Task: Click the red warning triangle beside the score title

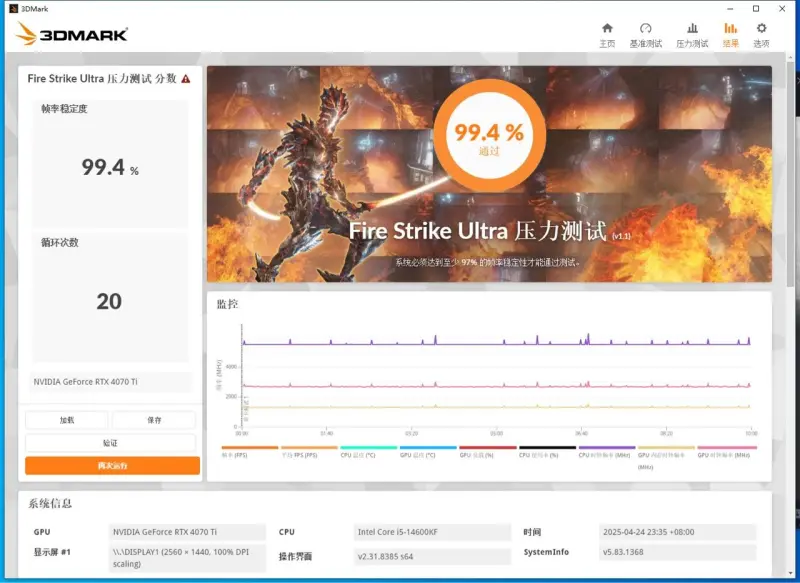Action: point(186,79)
